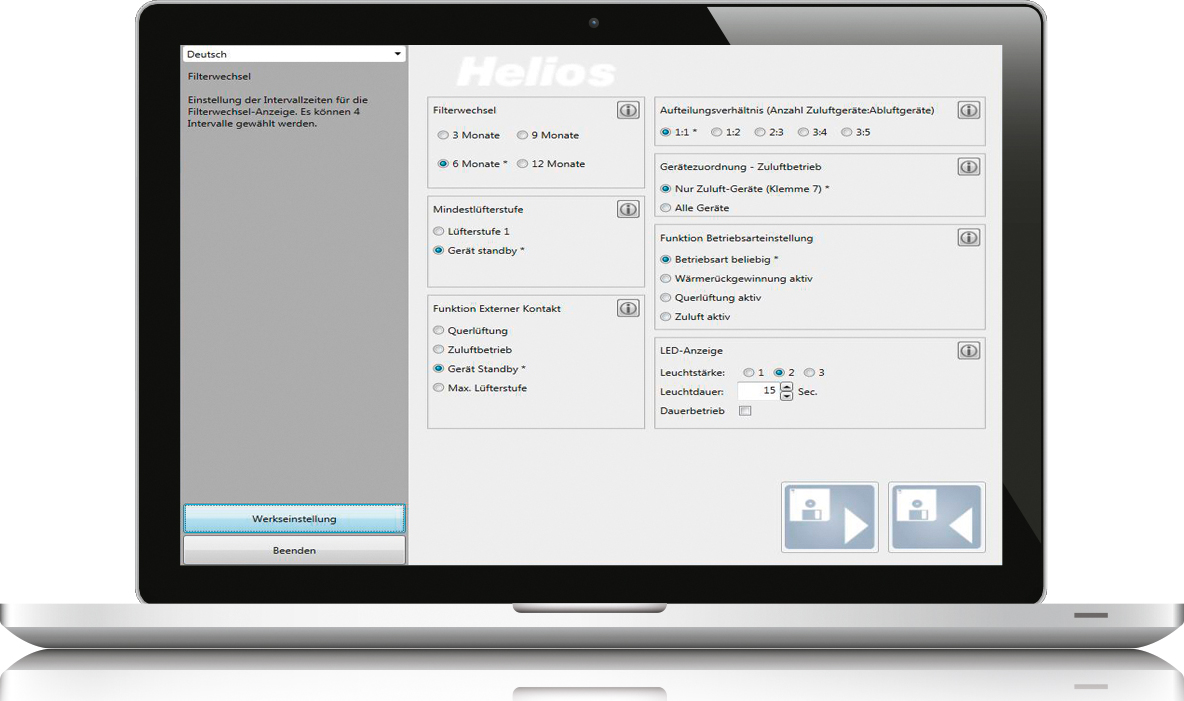Open the Filterwechsel info tooltip

pyautogui.click(x=628, y=110)
